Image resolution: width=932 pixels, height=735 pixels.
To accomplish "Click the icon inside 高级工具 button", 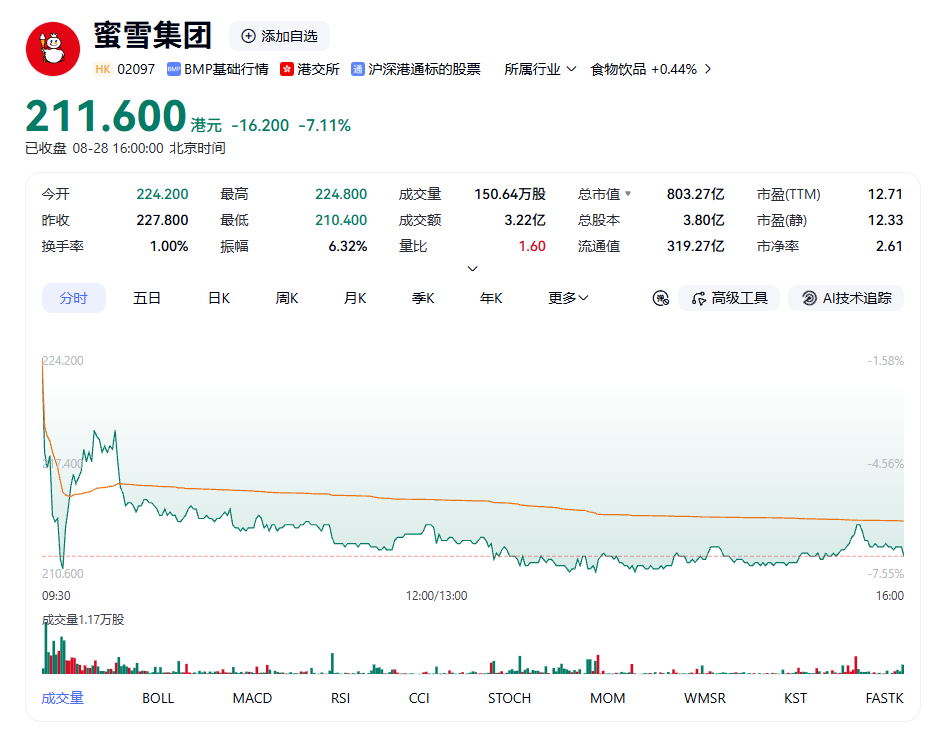I will coord(699,298).
